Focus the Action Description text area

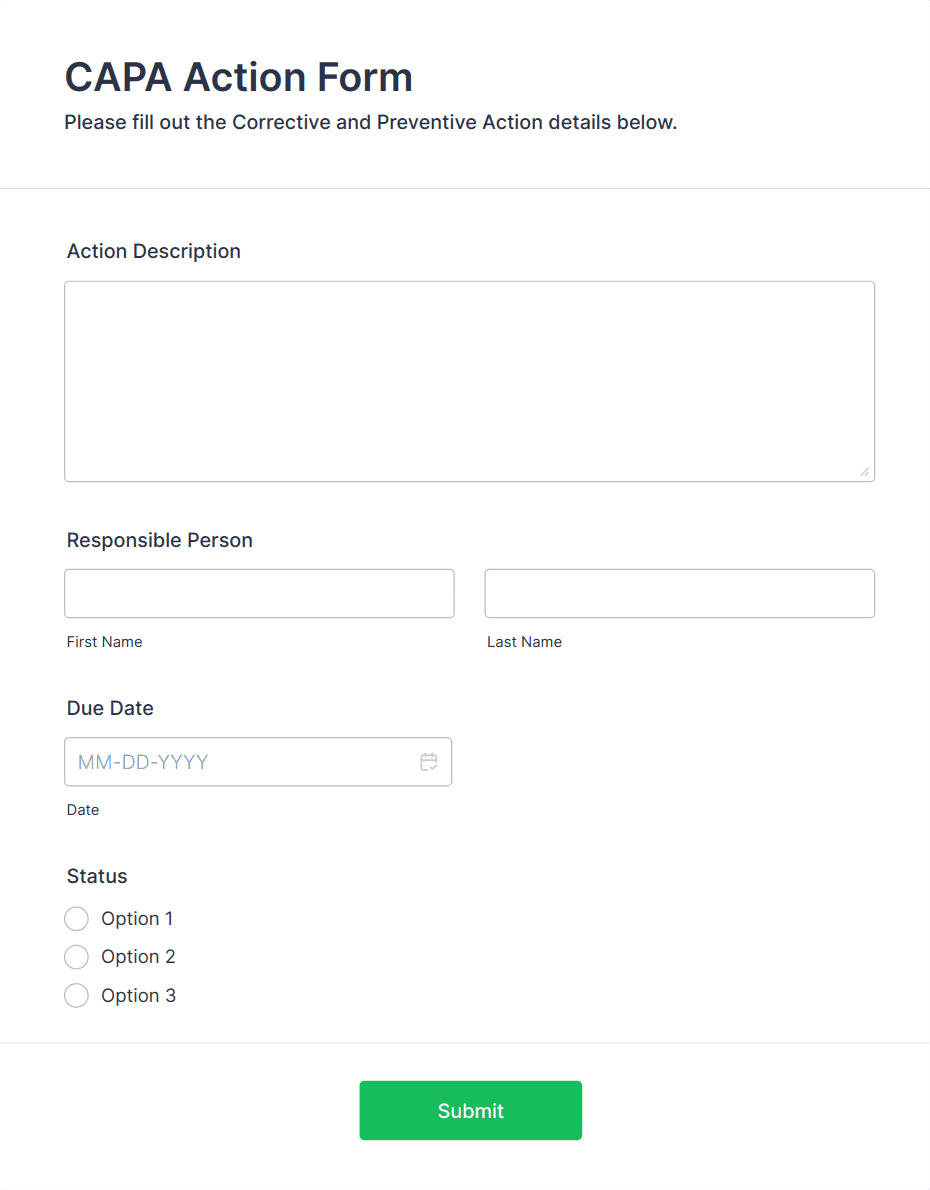pos(469,381)
